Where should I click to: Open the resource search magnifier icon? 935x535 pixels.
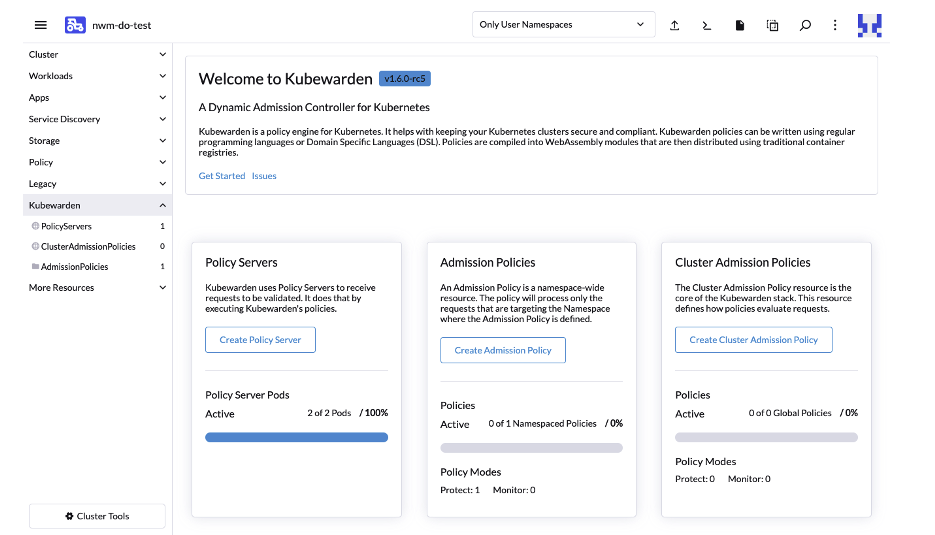tap(805, 25)
